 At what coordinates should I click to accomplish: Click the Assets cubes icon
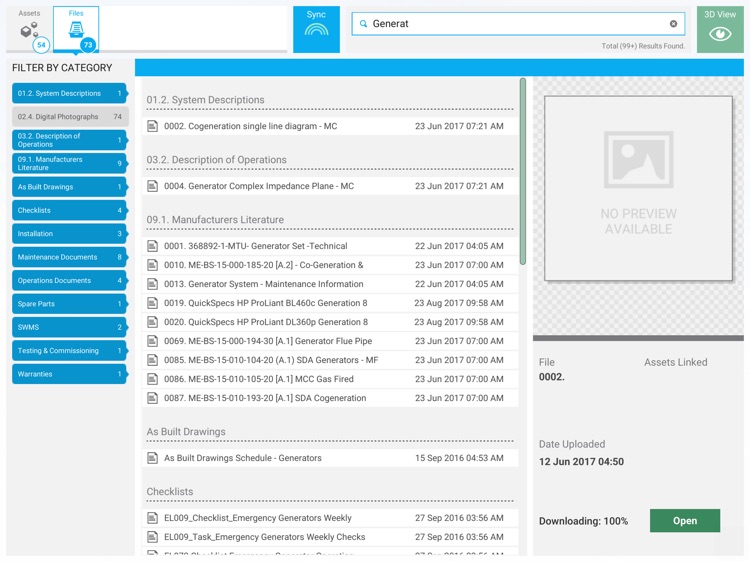[29, 30]
